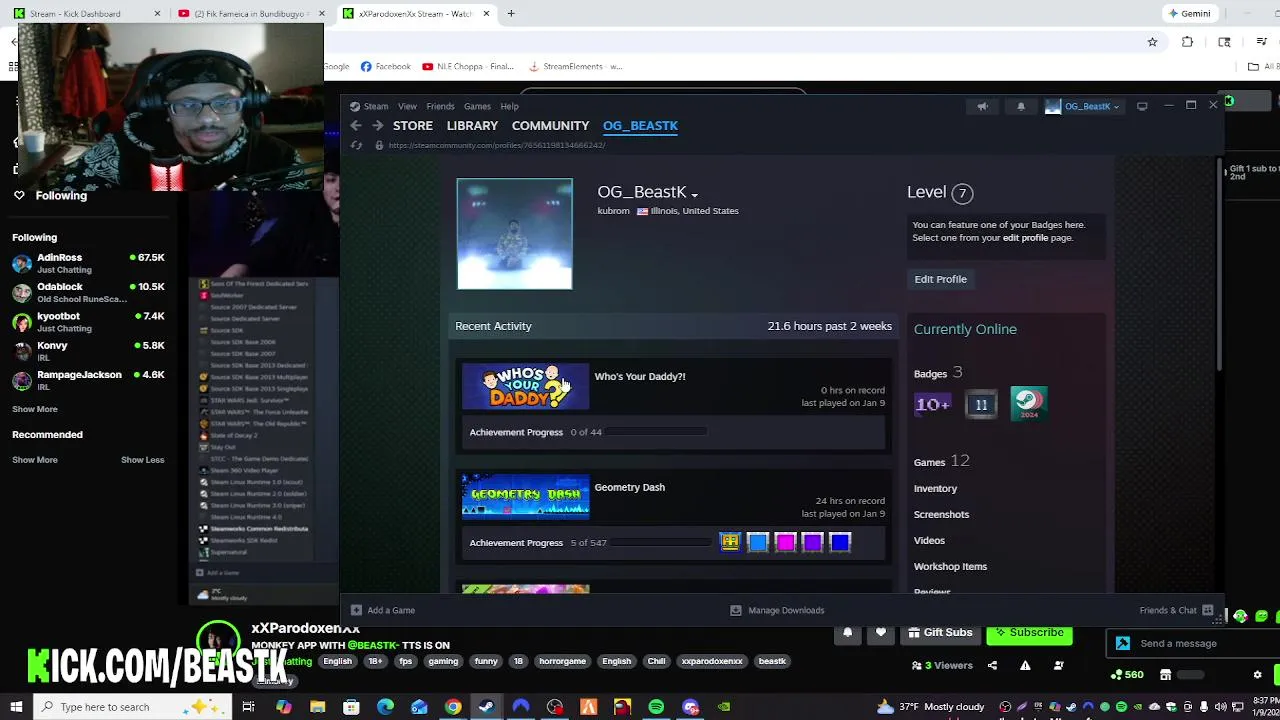This screenshot has width=1280, height=720.
Task: Open the purple Geometry Dash achievement icon
Action: tap(812, 542)
